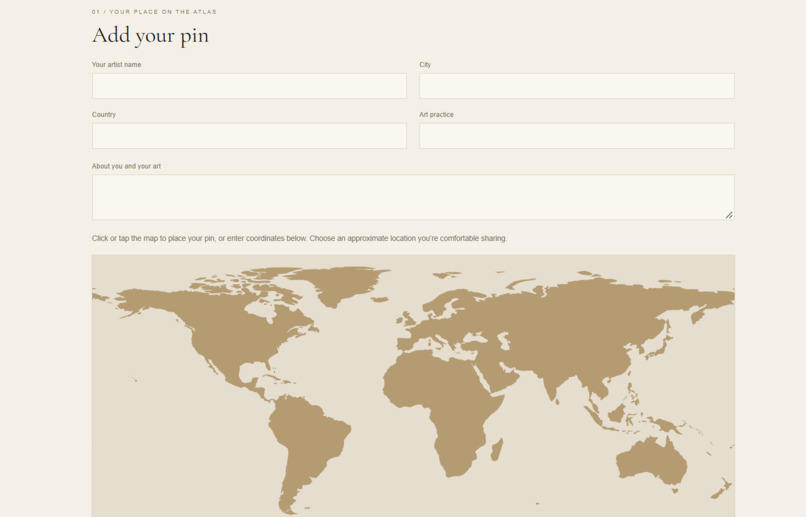Click the map instructions text 'Click or tap the map'
806x517 pixels.
click(x=299, y=238)
